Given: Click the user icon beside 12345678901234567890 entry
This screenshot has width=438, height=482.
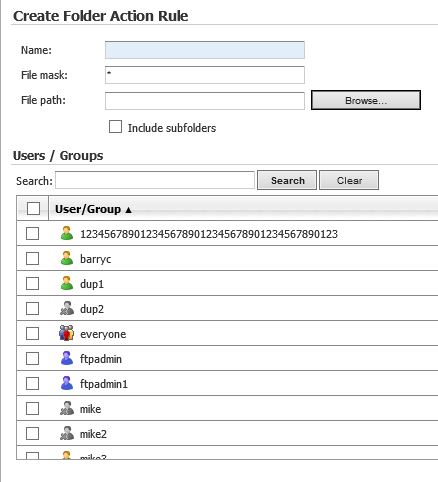Looking at the screenshot, I should [67, 233].
